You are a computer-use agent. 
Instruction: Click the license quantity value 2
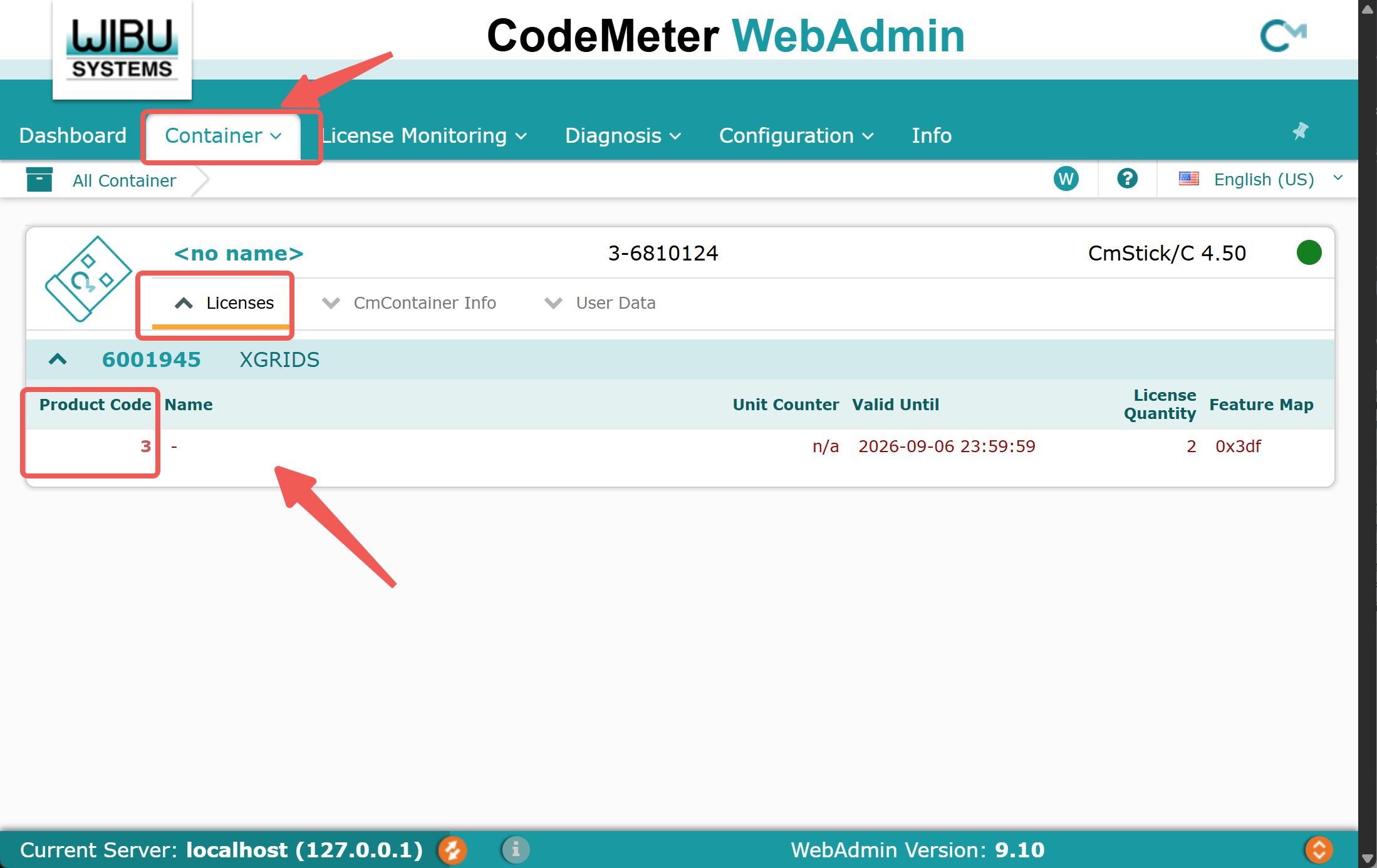tap(1191, 447)
